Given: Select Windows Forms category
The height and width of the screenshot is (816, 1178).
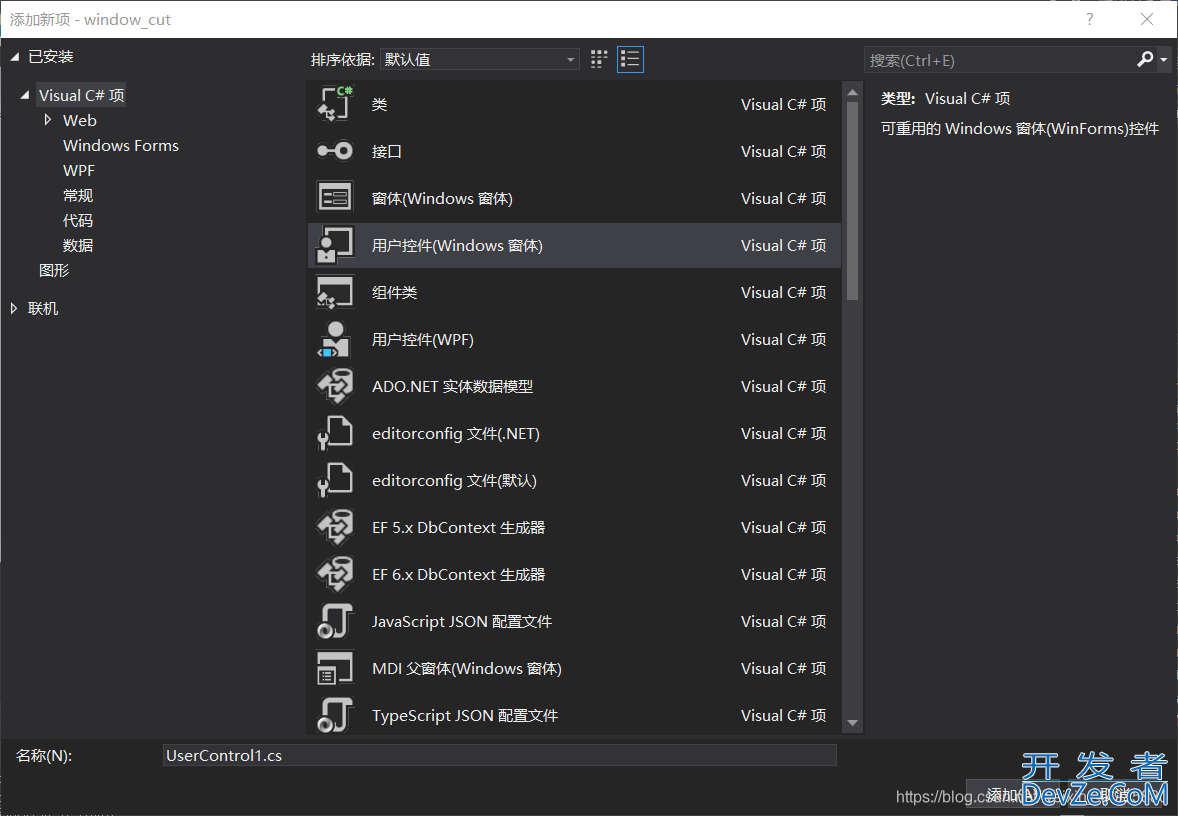Looking at the screenshot, I should tap(121, 145).
